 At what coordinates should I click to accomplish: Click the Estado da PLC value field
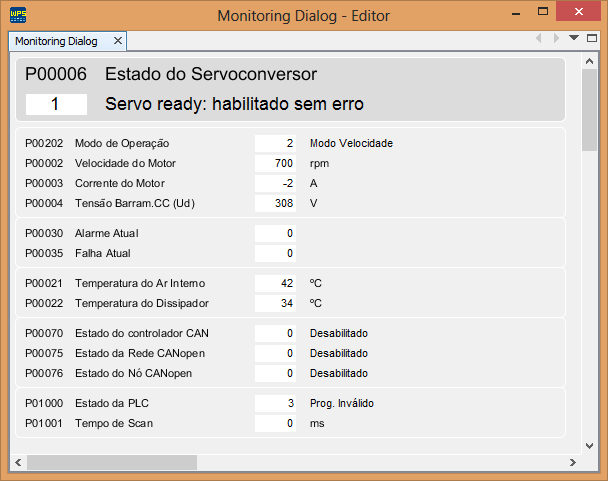[275, 403]
